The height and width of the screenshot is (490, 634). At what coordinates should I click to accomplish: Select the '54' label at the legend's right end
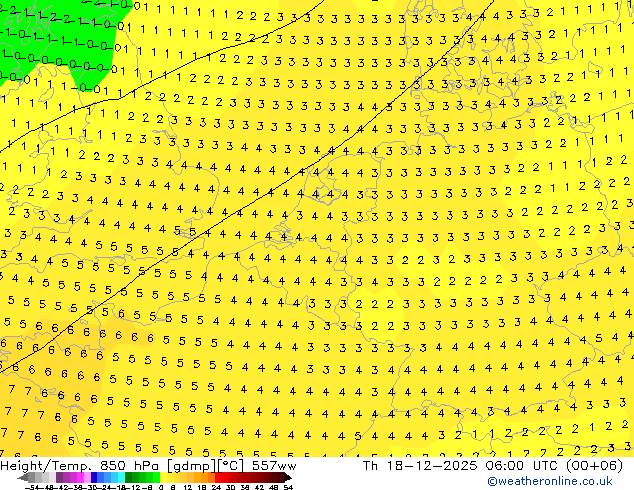point(287,488)
